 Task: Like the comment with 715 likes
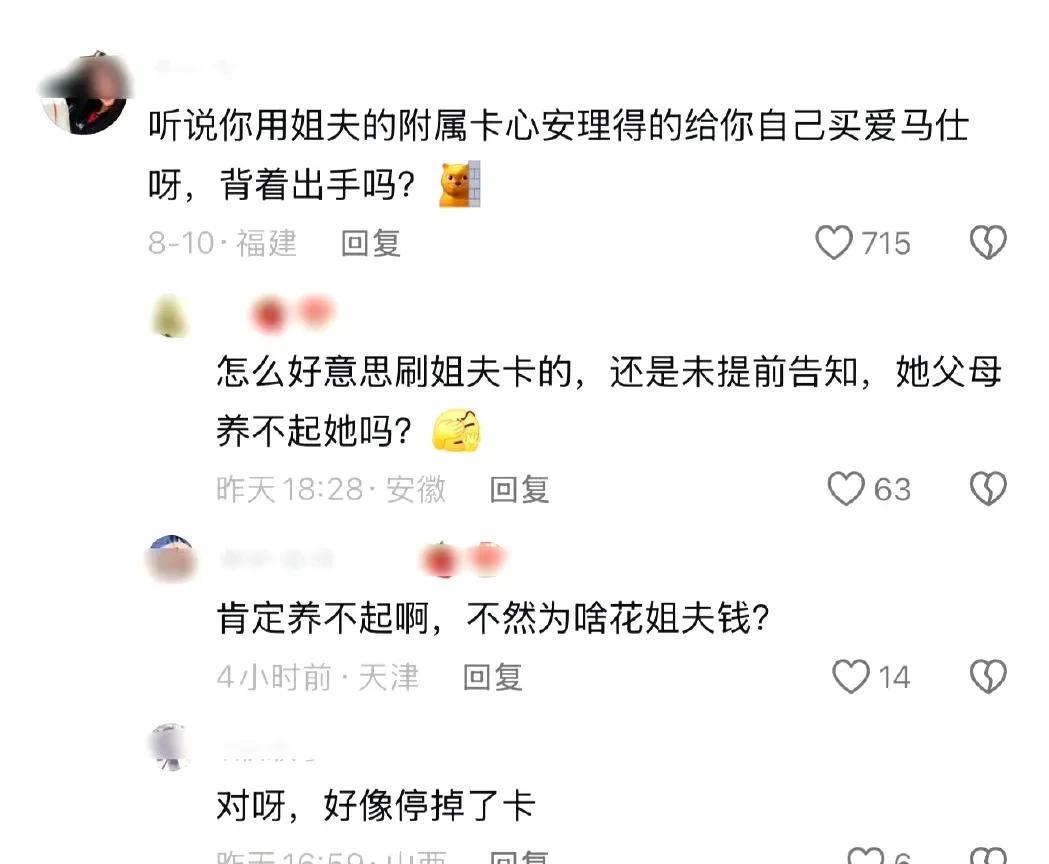(x=833, y=242)
